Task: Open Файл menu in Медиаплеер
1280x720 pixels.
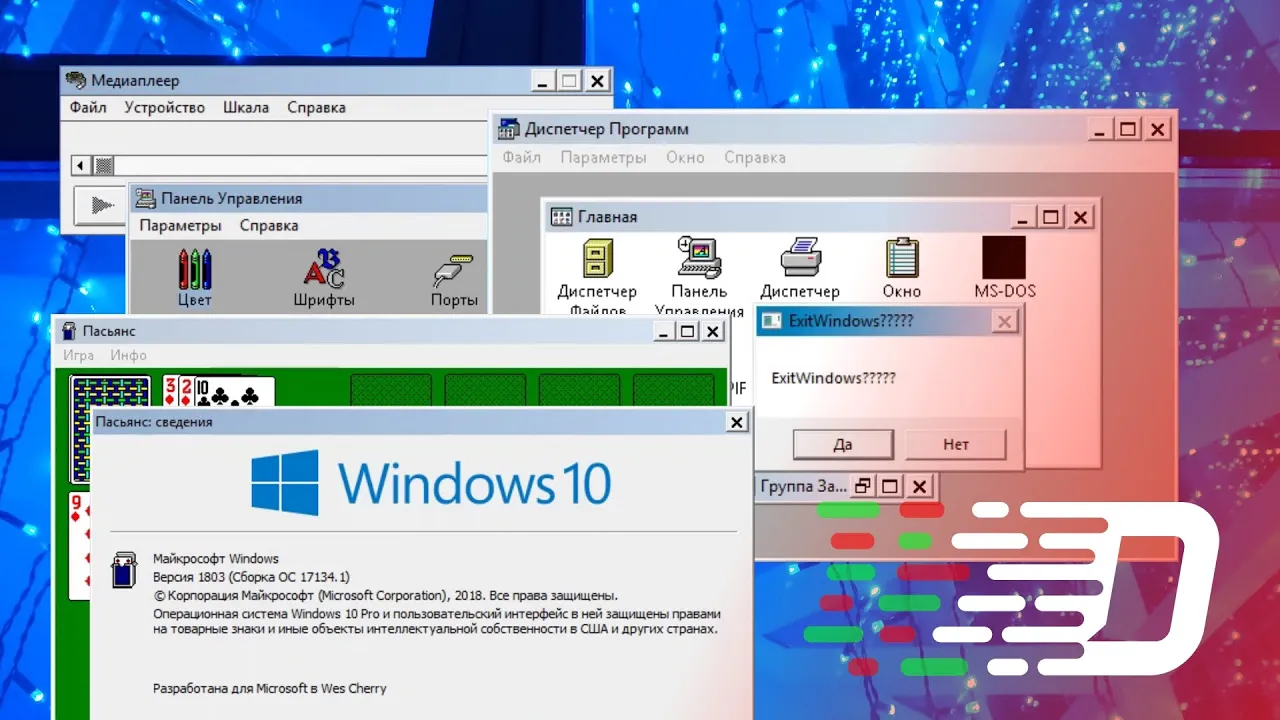Action: tap(88, 107)
